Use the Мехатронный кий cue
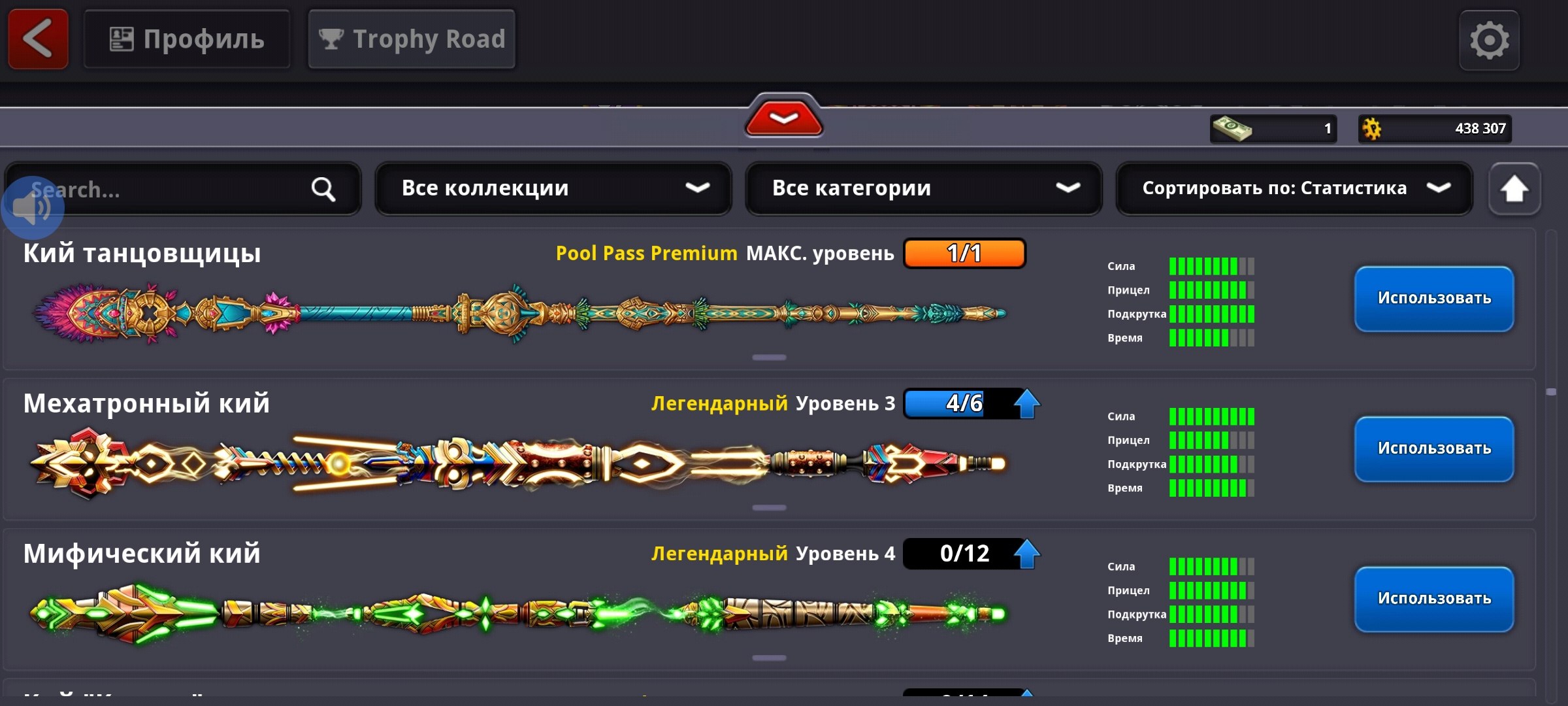This screenshot has height=706, width=1568. tap(1434, 449)
